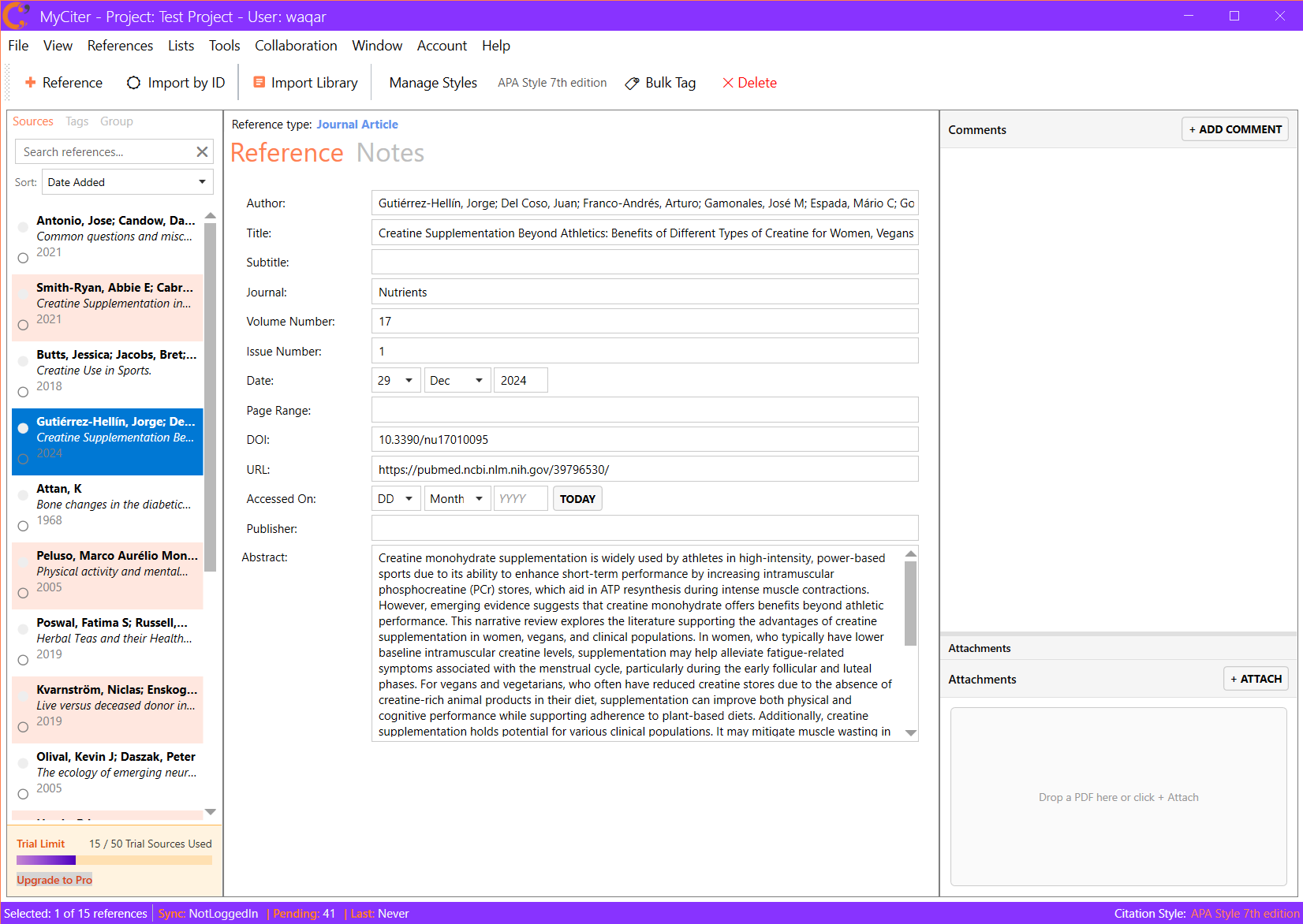Add a new comment

pyautogui.click(x=1235, y=129)
